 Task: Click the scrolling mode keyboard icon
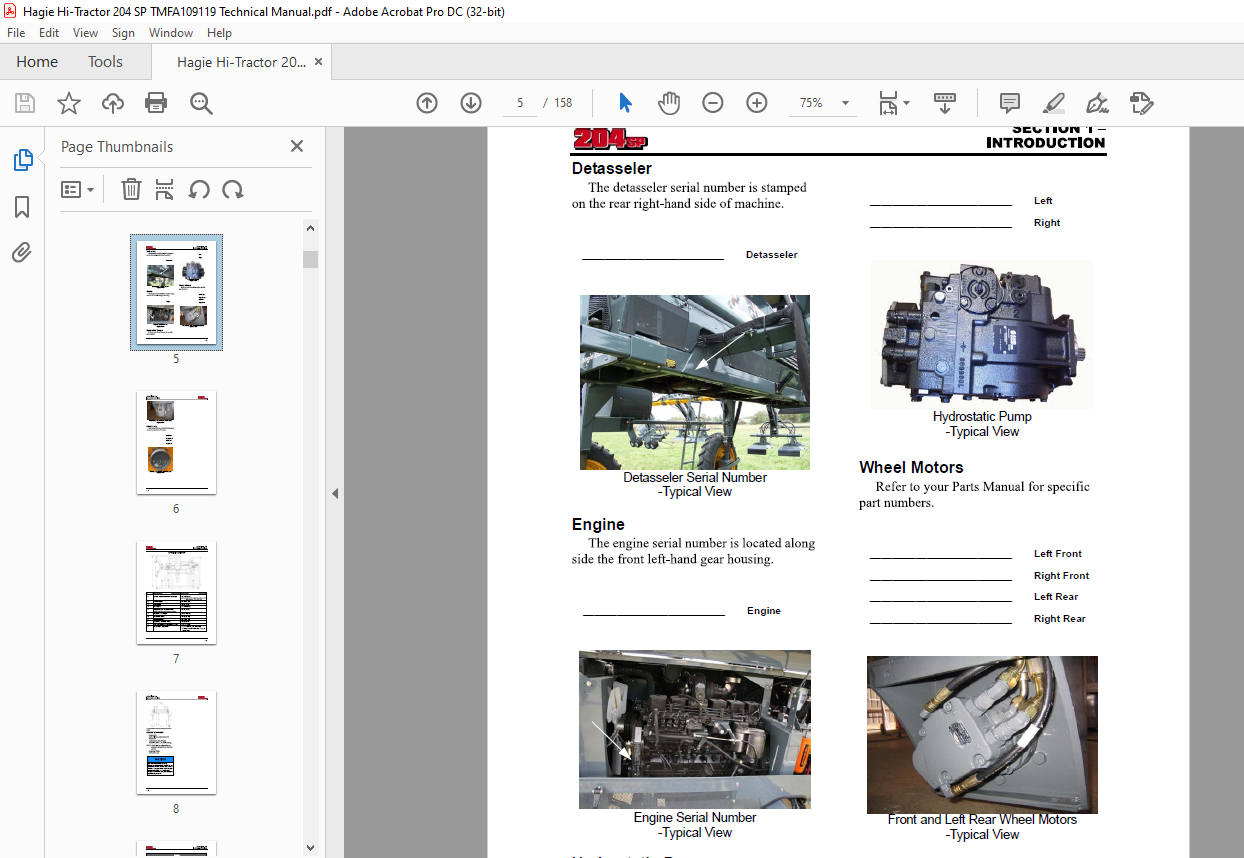point(945,103)
